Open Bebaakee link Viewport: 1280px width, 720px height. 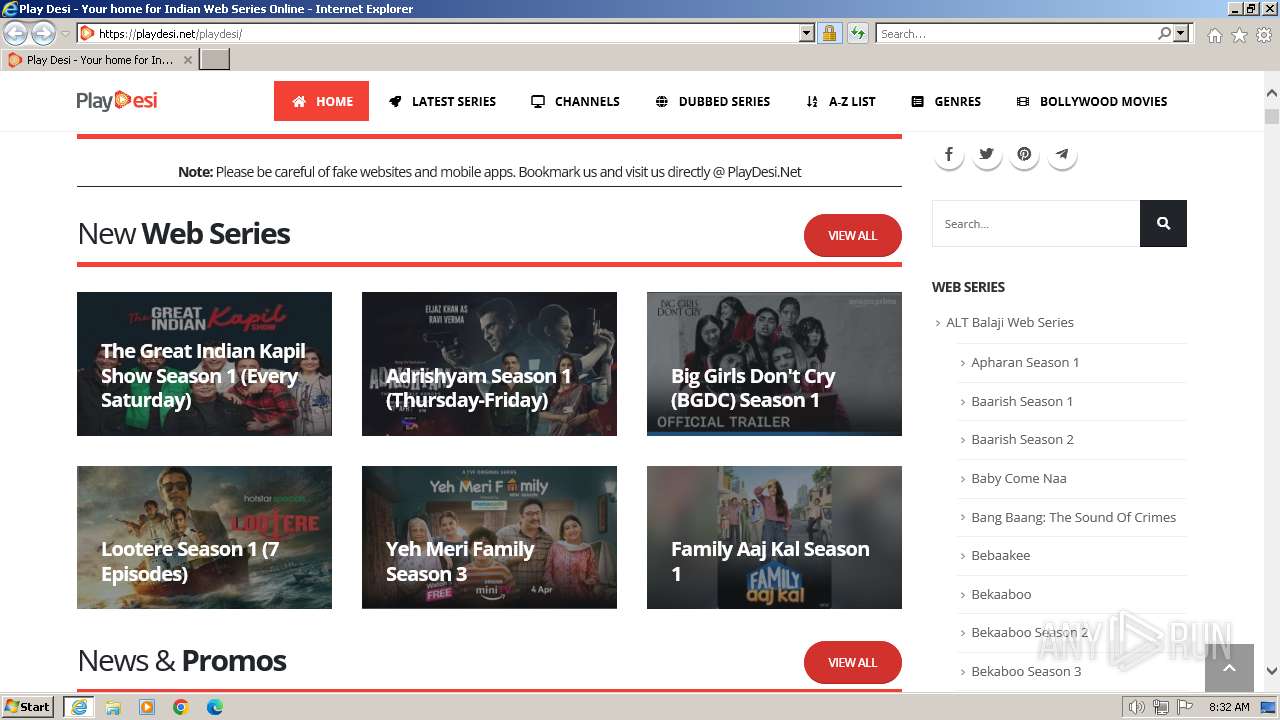[x=1000, y=555]
